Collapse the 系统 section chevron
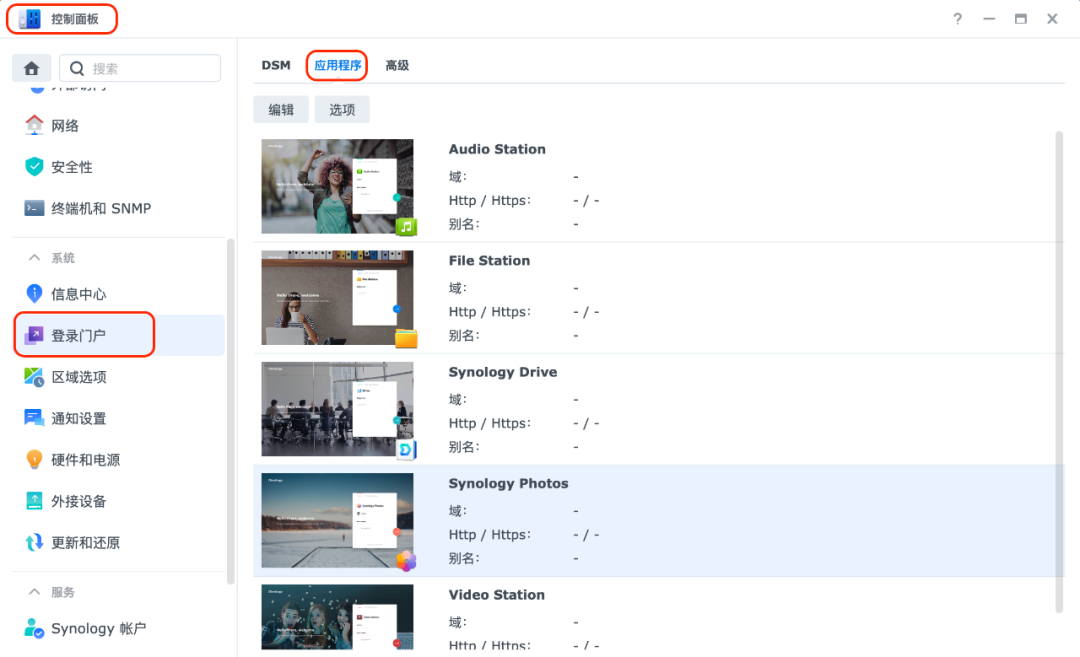This screenshot has height=657, width=1080. pyautogui.click(x=35, y=258)
